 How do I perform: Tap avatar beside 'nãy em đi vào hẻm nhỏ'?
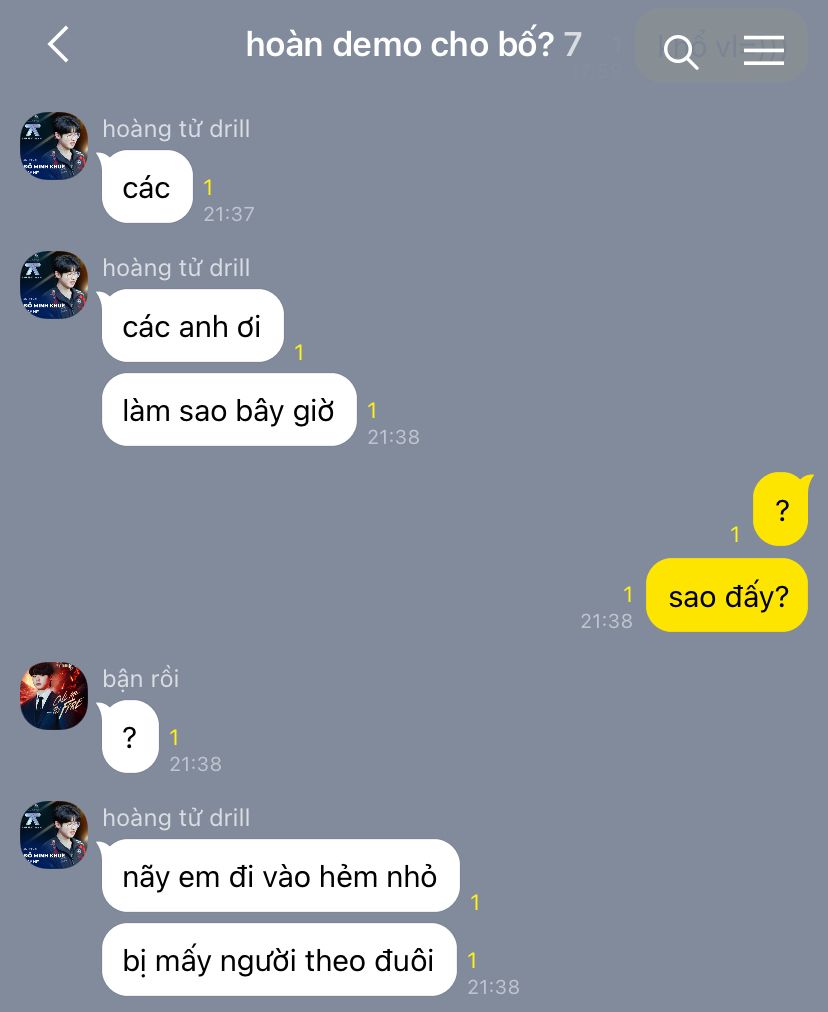coord(54,835)
